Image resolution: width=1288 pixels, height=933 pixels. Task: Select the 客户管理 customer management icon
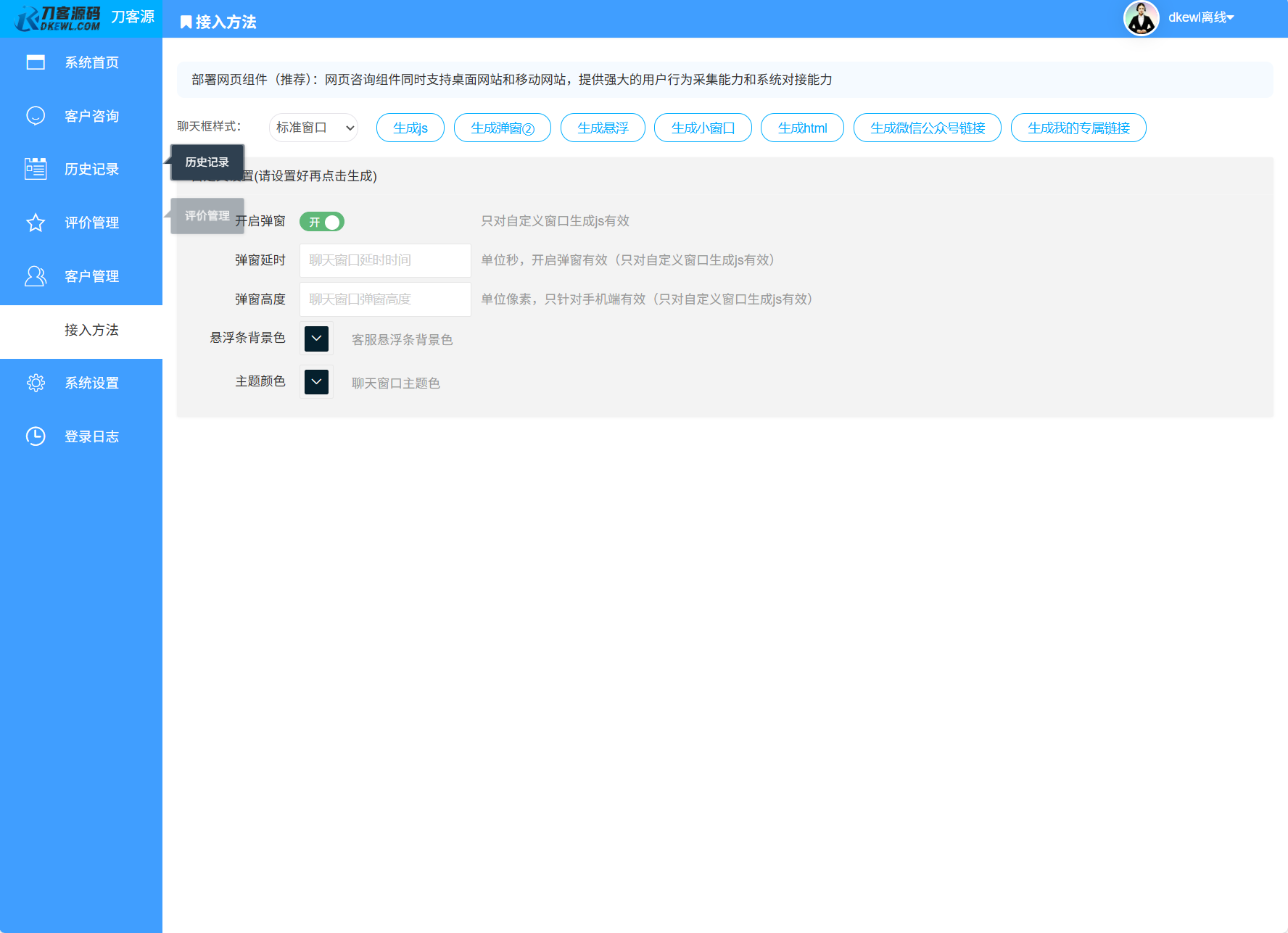36,275
